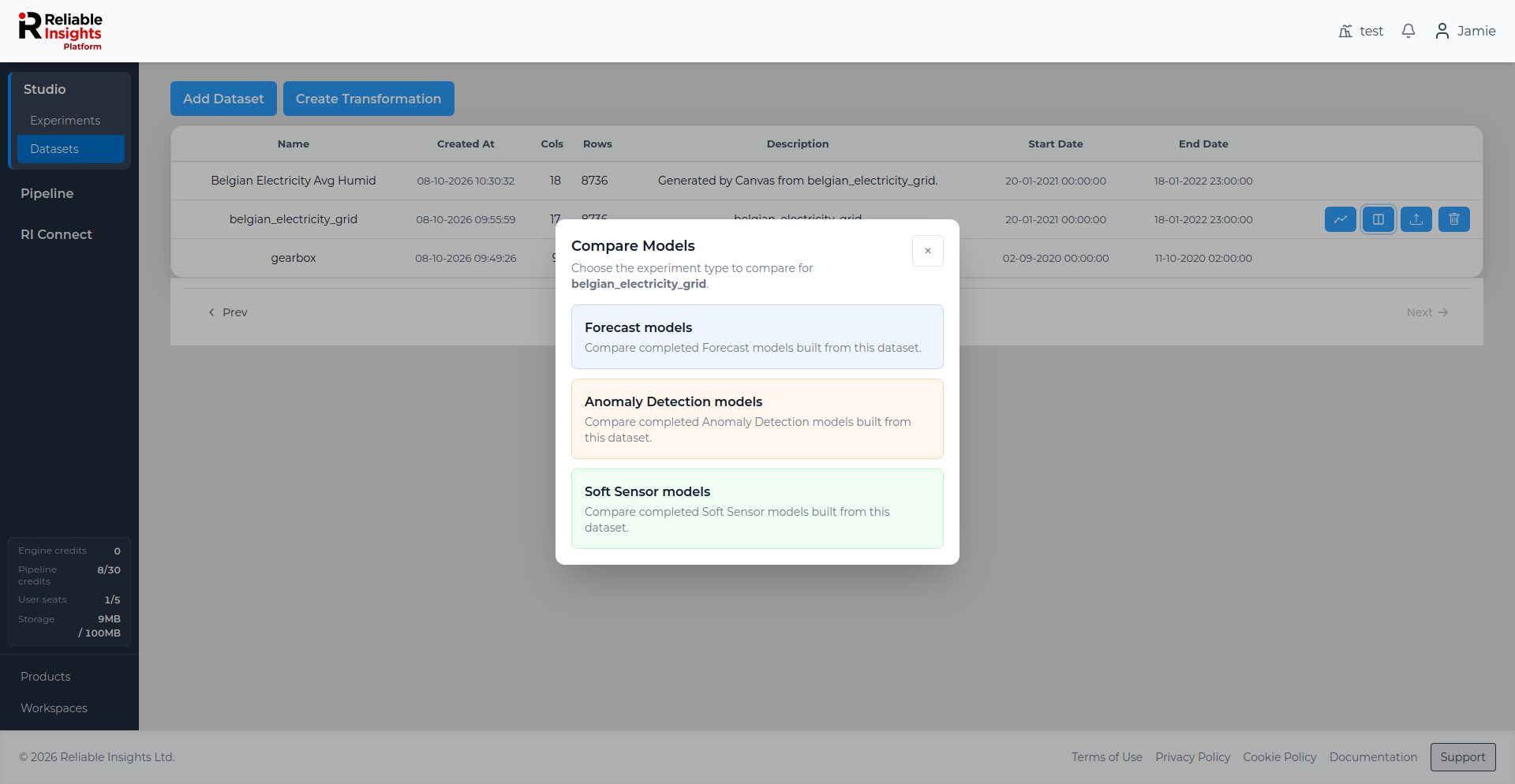Go to Experiments in the sidebar
The image size is (1515, 784).
pyautogui.click(x=65, y=121)
